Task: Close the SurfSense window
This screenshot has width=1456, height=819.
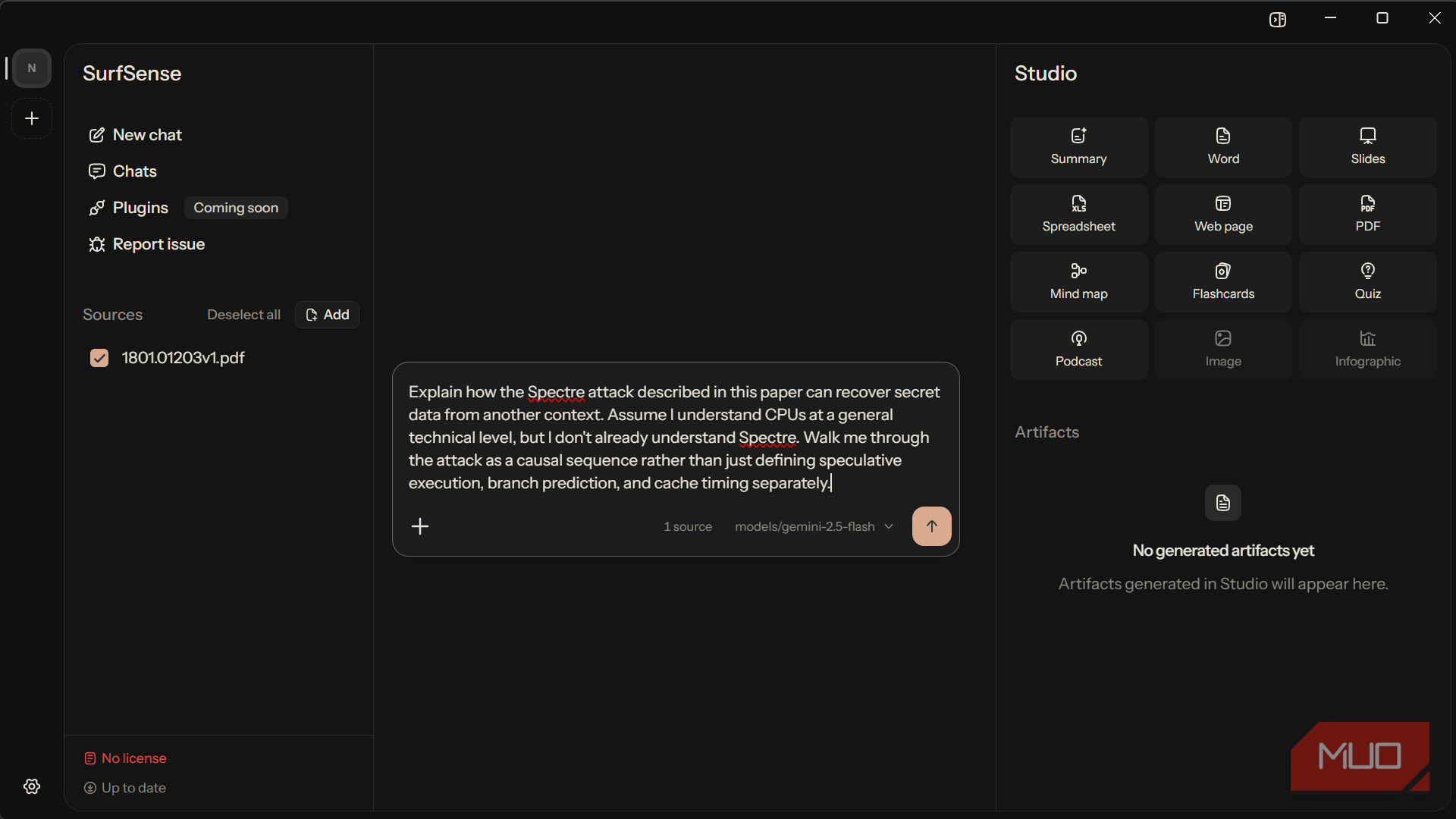Action: tap(1435, 18)
